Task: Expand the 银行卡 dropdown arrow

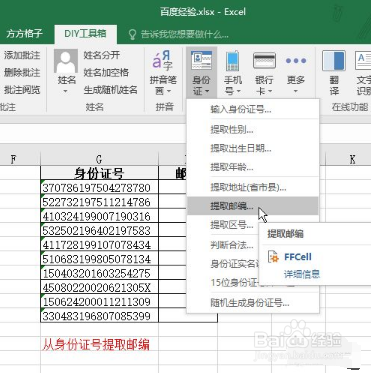Action: [x=270, y=91]
